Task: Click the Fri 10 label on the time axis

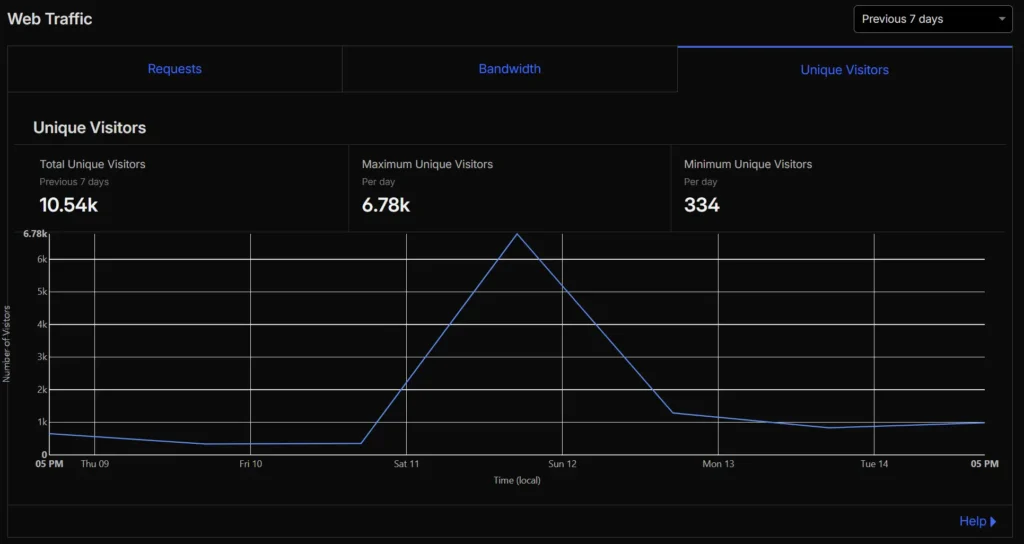Action: (250, 464)
